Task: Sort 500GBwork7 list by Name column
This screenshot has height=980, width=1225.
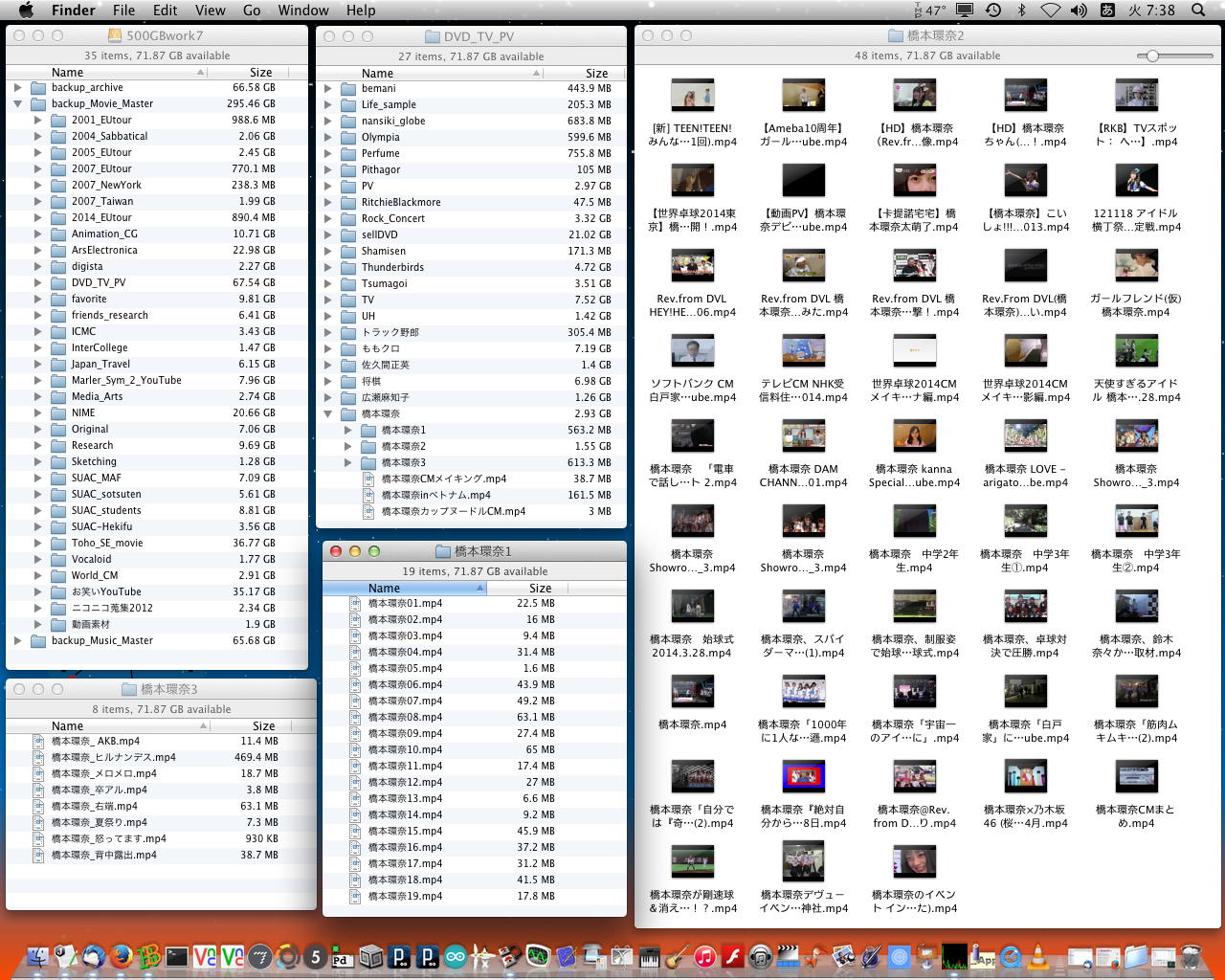Action: coord(67,72)
